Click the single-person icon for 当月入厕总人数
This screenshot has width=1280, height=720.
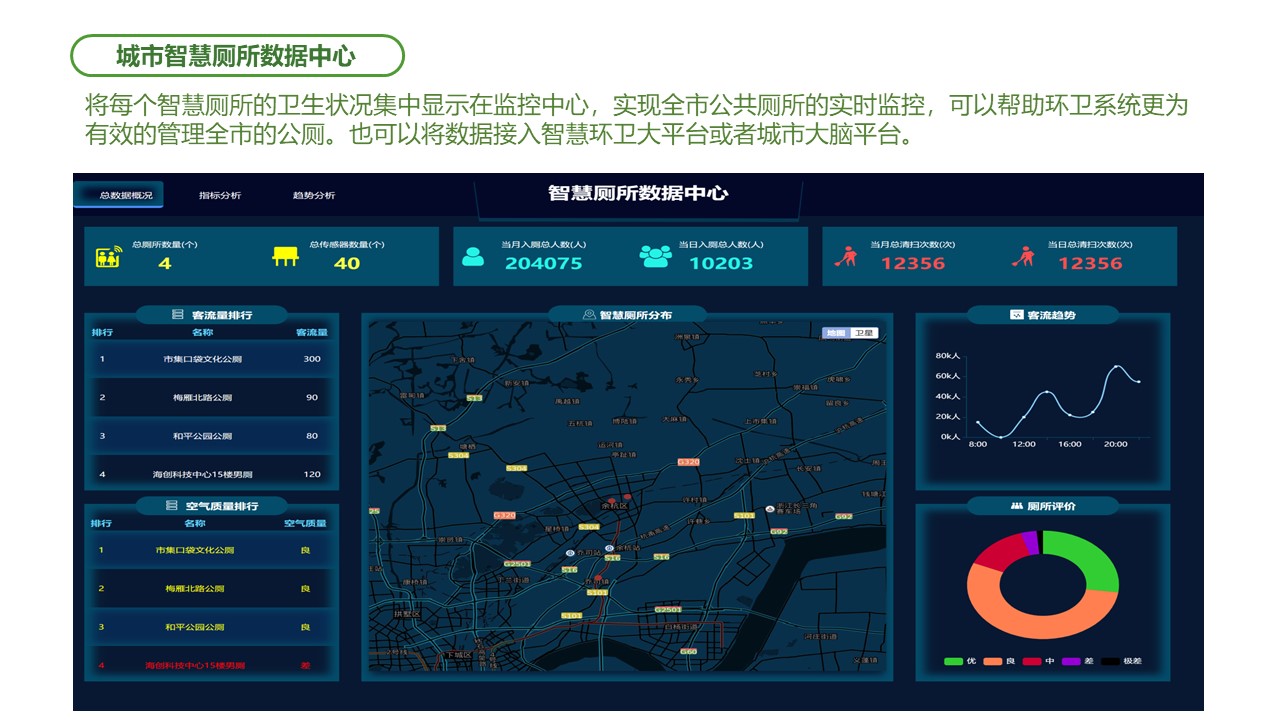click(473, 256)
